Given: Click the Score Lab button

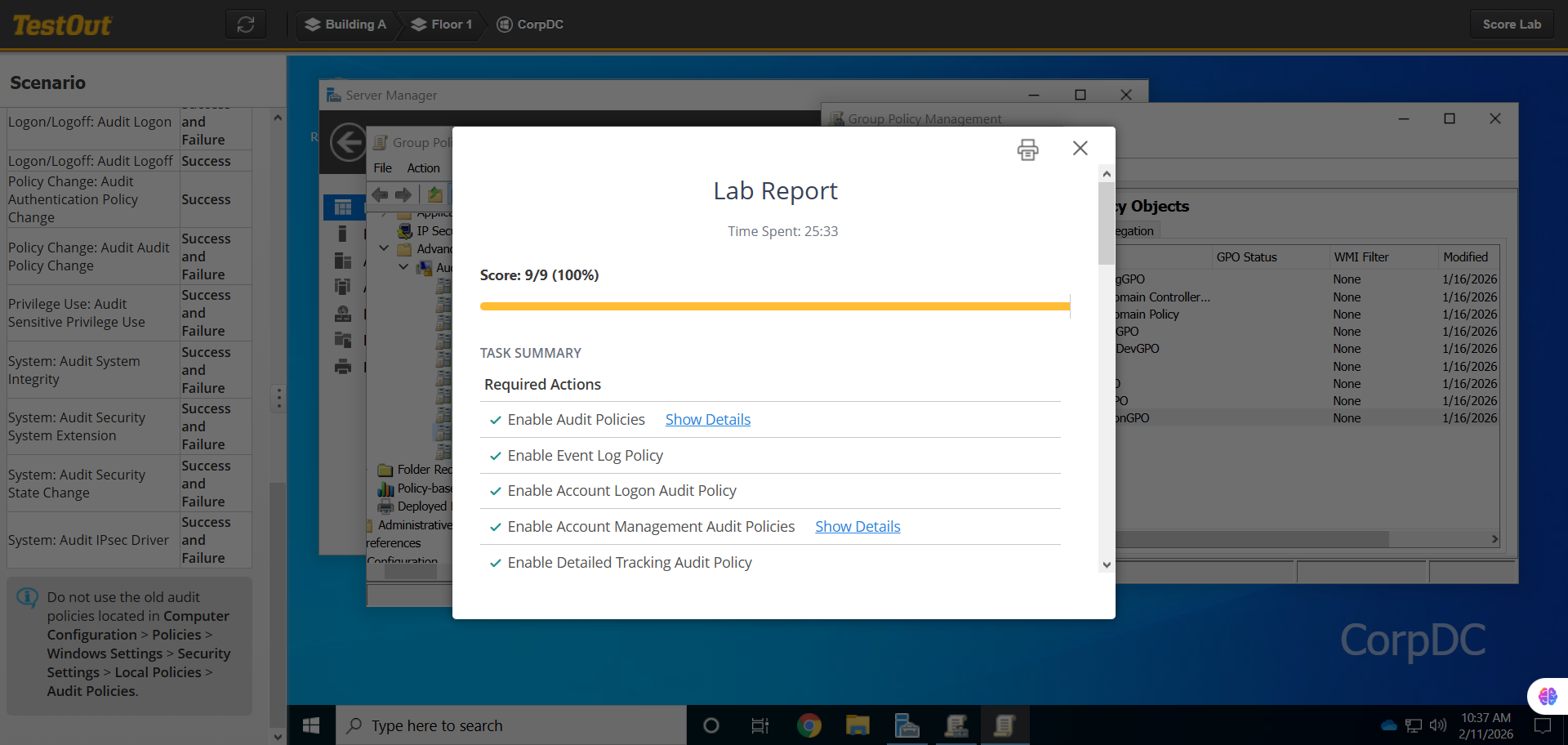Looking at the screenshot, I should click(x=1511, y=25).
